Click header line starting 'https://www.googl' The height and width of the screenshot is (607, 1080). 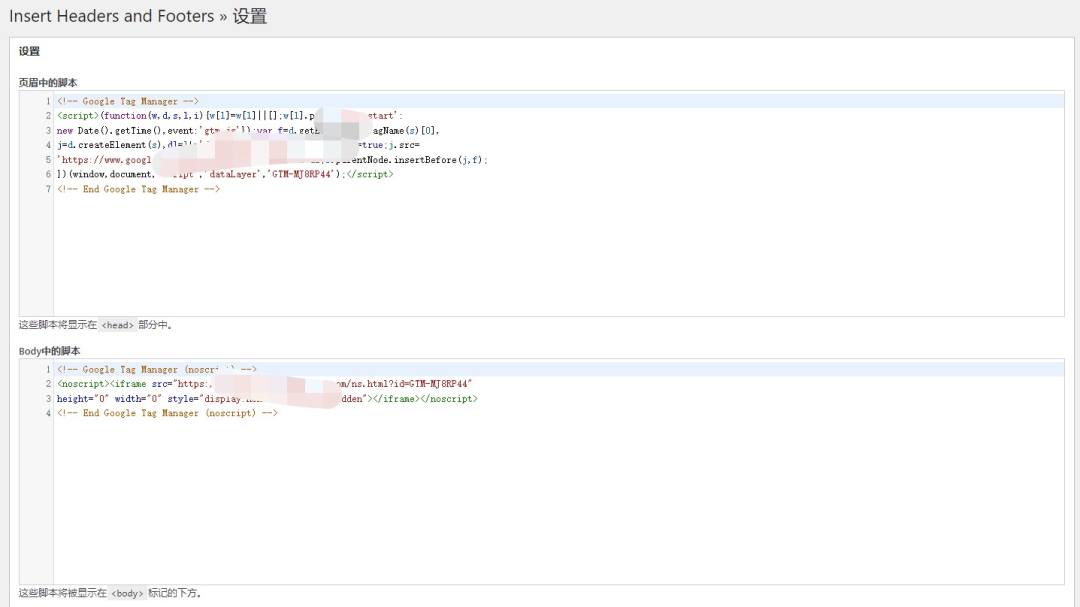pyautogui.click(x=272, y=160)
